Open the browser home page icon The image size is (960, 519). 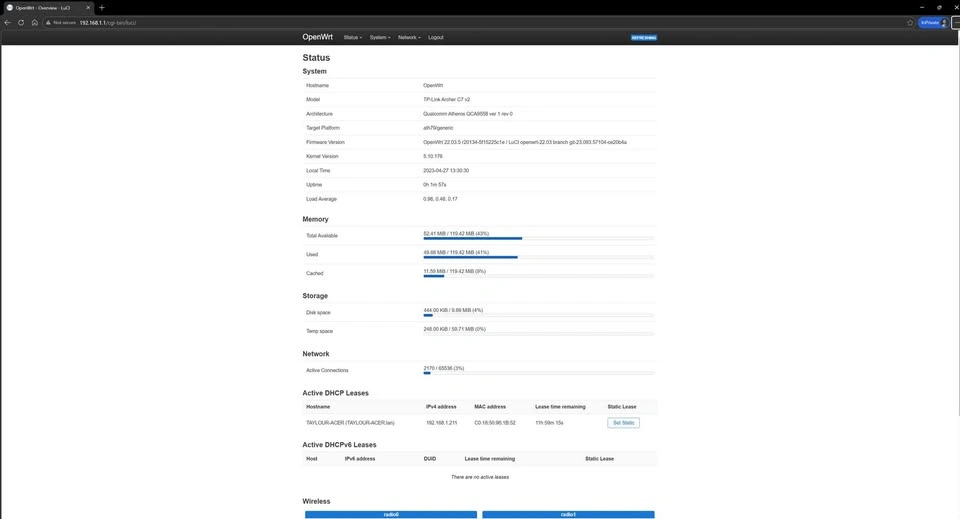(34, 23)
